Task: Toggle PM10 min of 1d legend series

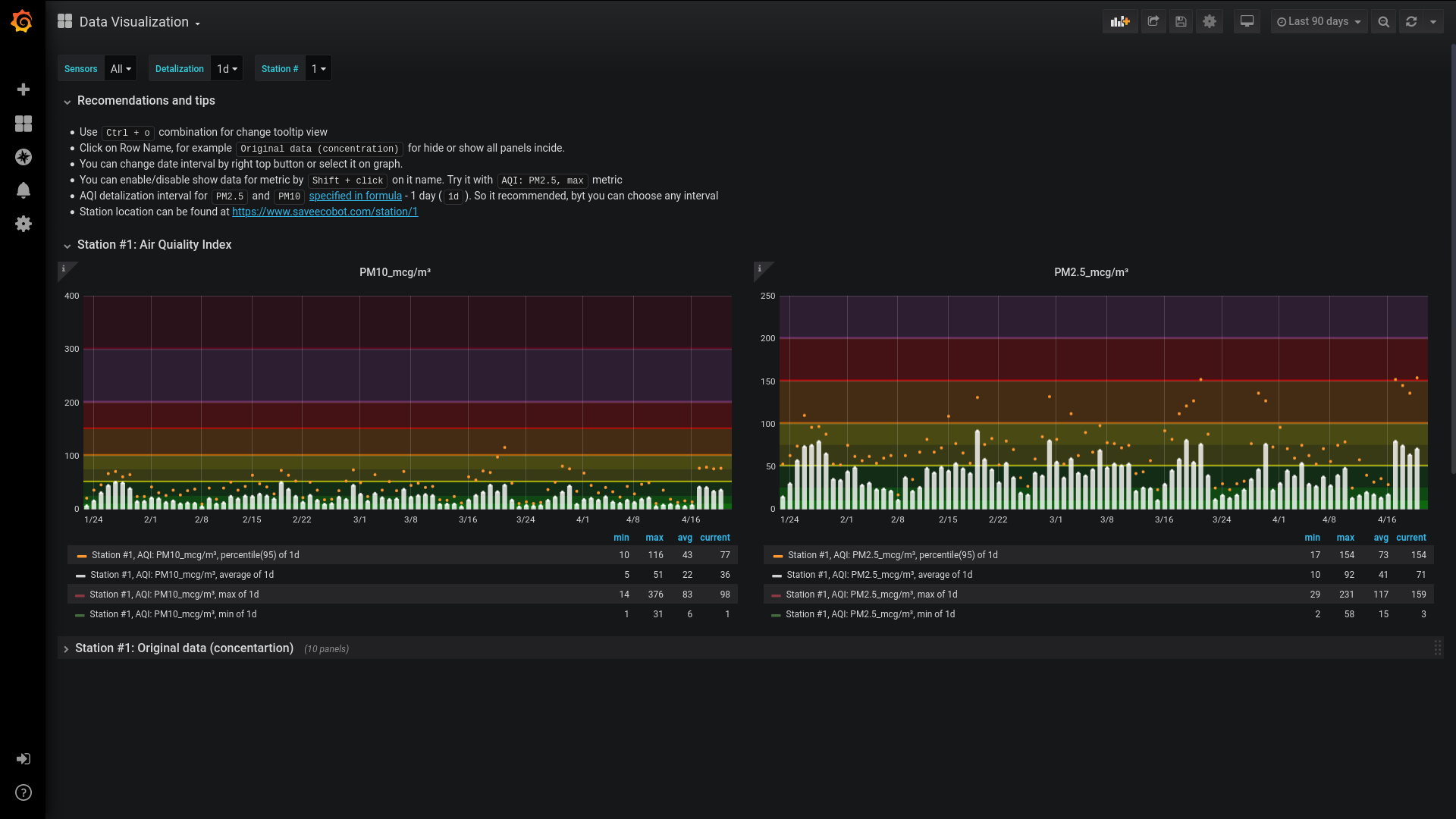Action: (x=173, y=614)
